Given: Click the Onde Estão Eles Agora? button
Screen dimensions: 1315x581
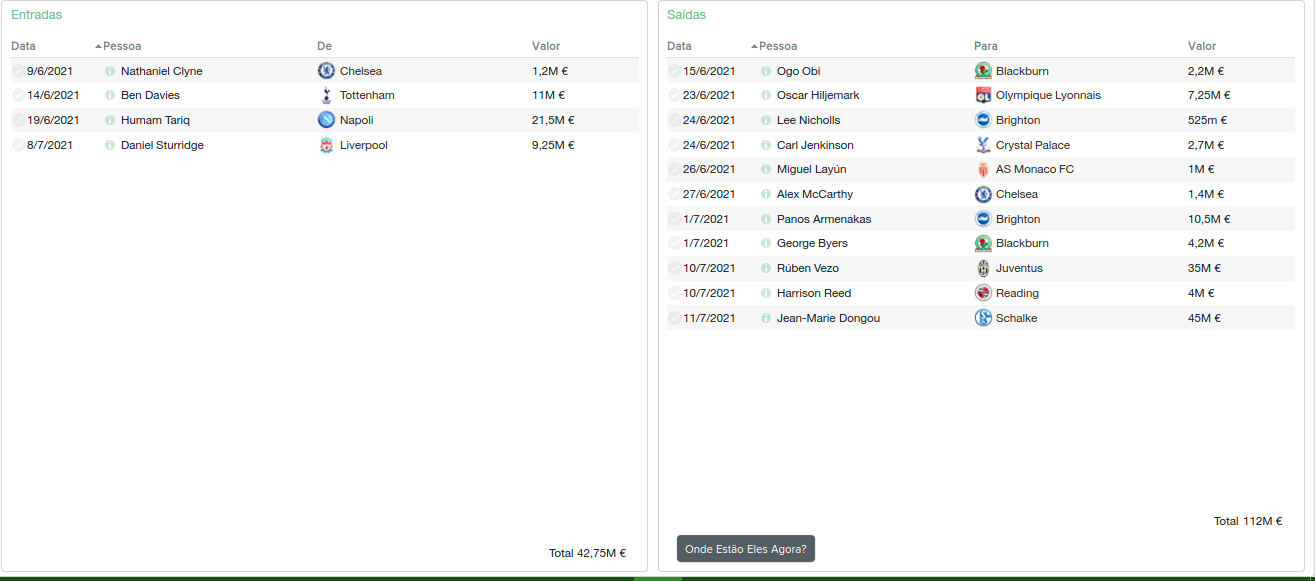Looking at the screenshot, I should coord(746,549).
